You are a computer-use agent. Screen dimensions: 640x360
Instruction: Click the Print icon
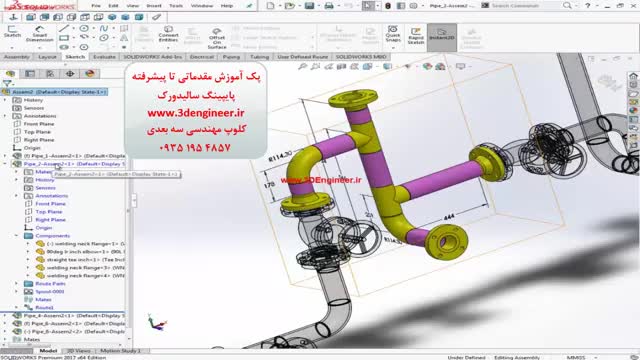[329, 6]
